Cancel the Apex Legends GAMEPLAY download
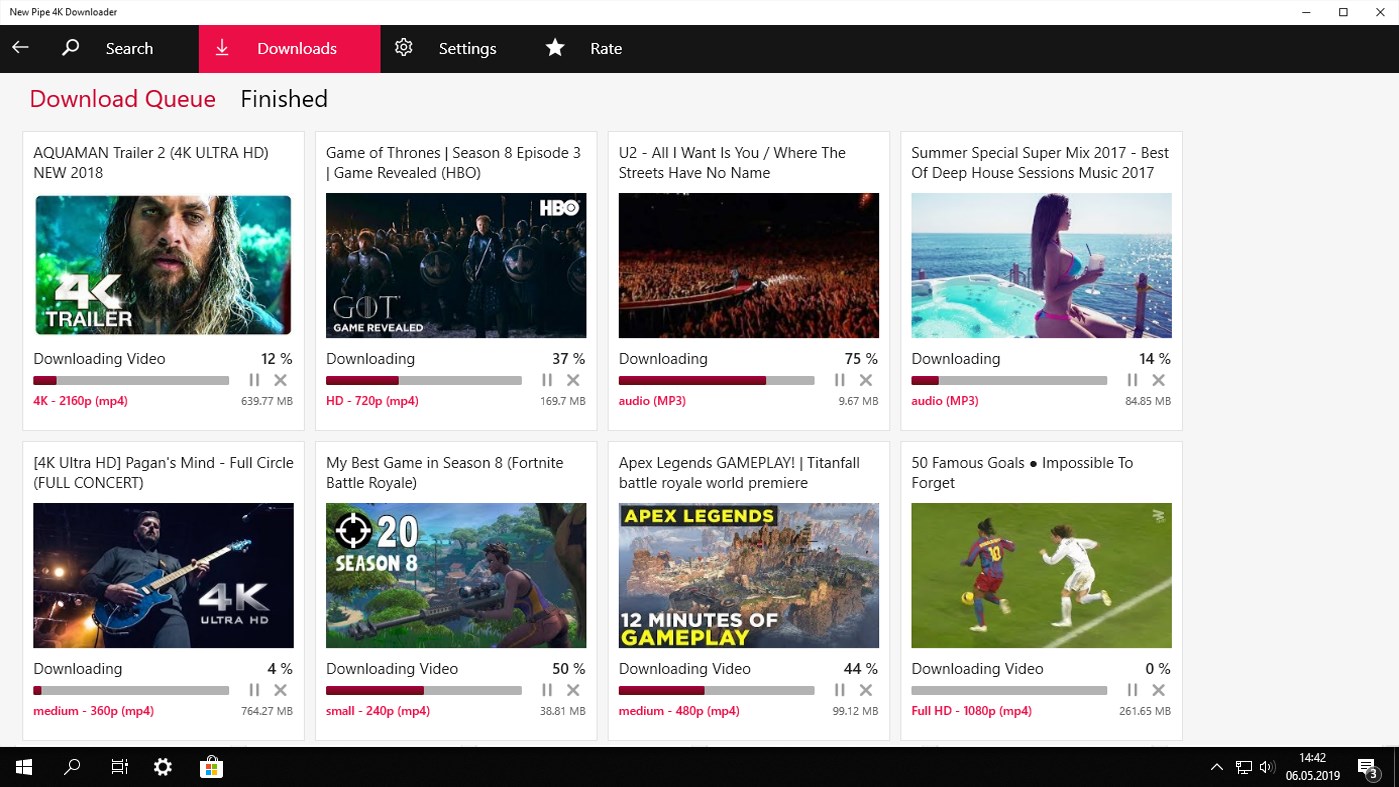1399x787 pixels. (866, 690)
